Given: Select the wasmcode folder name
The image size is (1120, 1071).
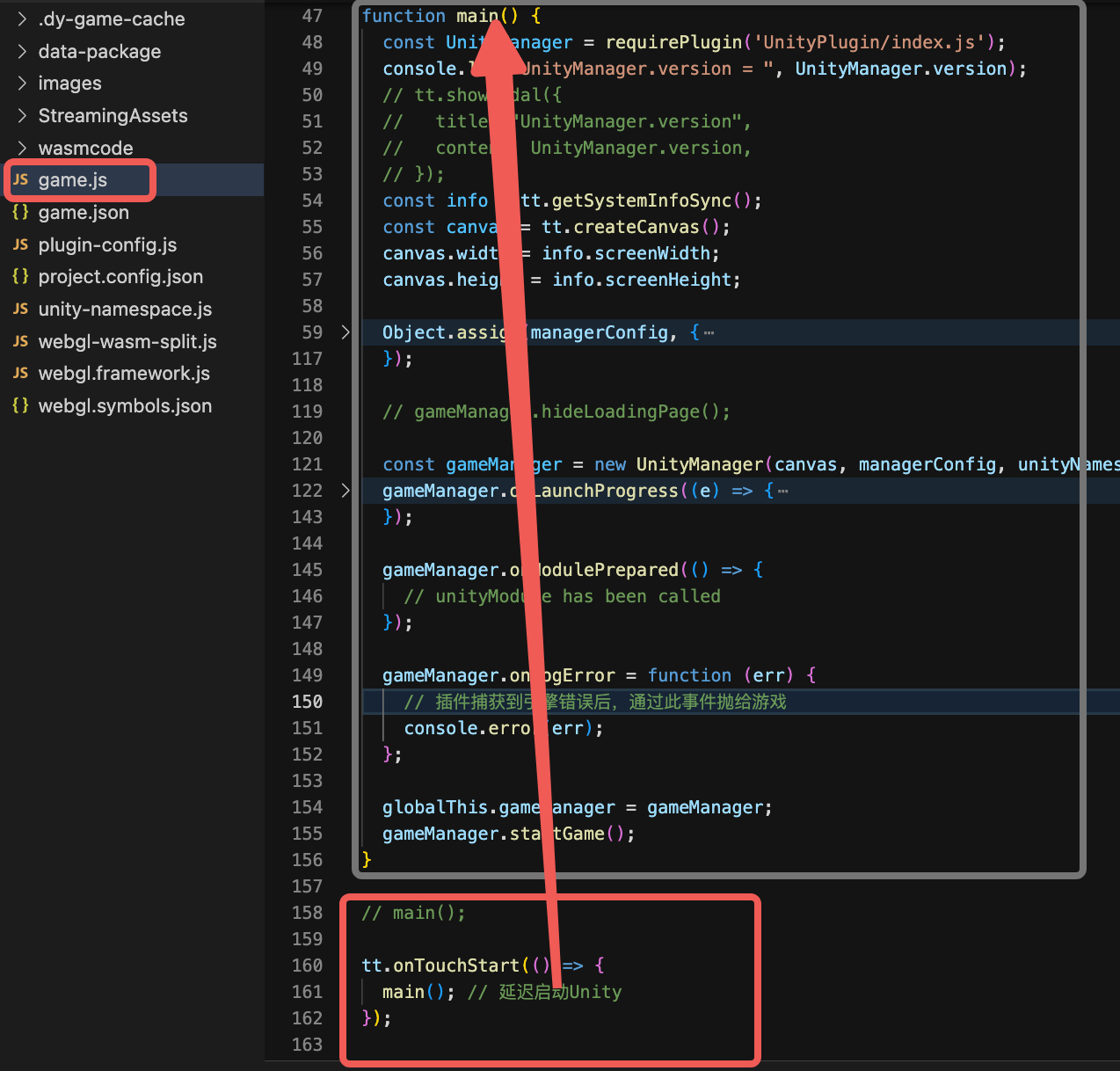Looking at the screenshot, I should pyautogui.click(x=85, y=148).
